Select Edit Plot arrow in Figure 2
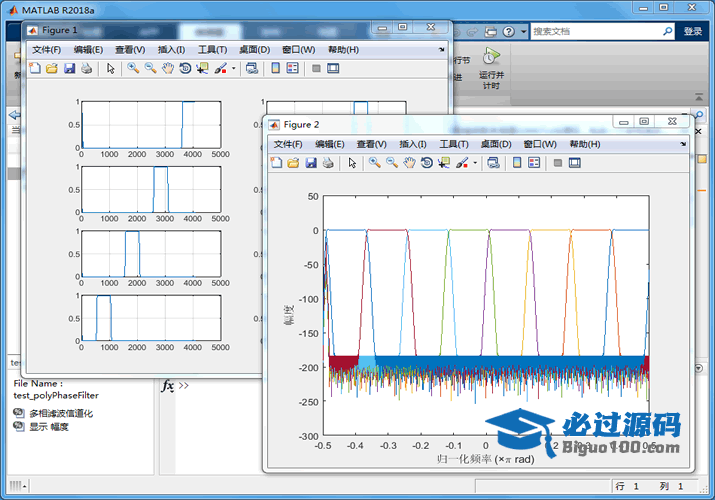The height and width of the screenshot is (500, 715). [x=352, y=163]
